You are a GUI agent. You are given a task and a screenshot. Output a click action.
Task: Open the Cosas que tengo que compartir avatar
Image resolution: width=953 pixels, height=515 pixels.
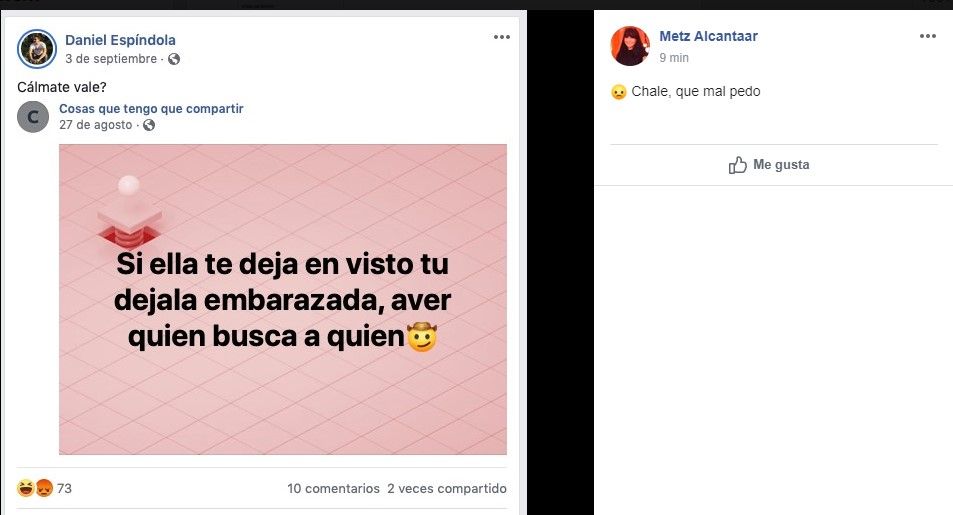pos(33,117)
